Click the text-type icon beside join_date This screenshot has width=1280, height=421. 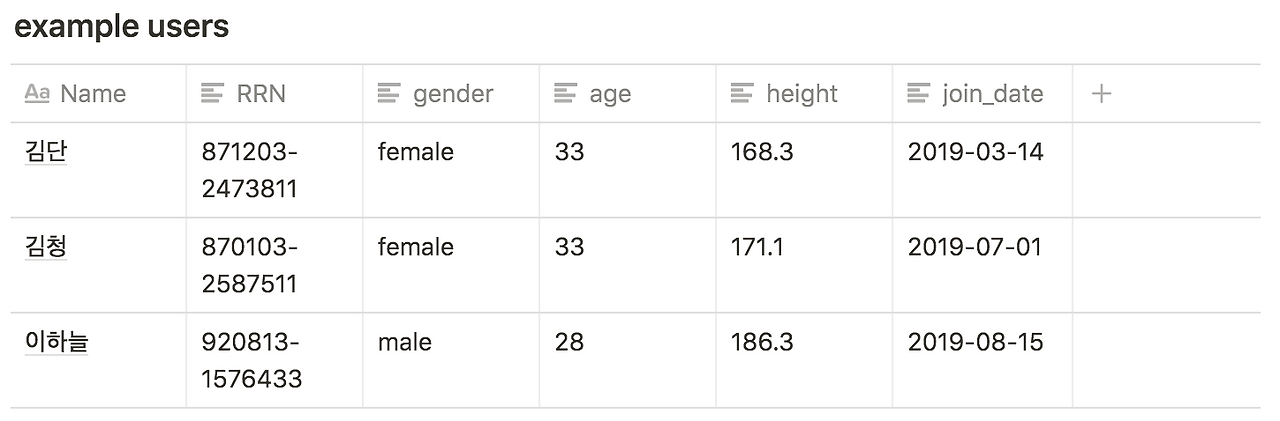point(918,94)
